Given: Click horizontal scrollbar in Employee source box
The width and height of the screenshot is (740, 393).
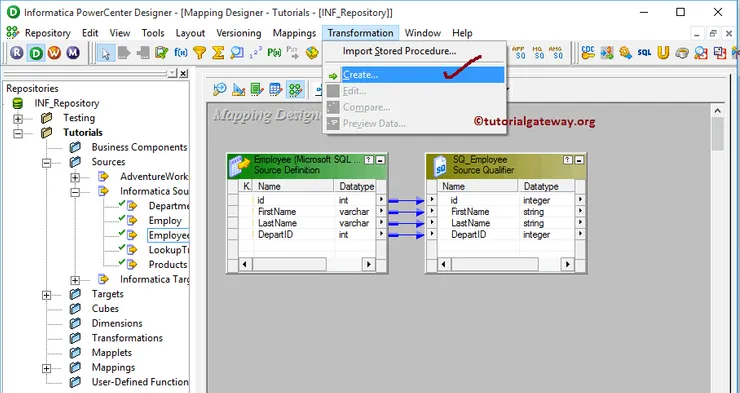Looking at the screenshot, I should pos(289,264).
